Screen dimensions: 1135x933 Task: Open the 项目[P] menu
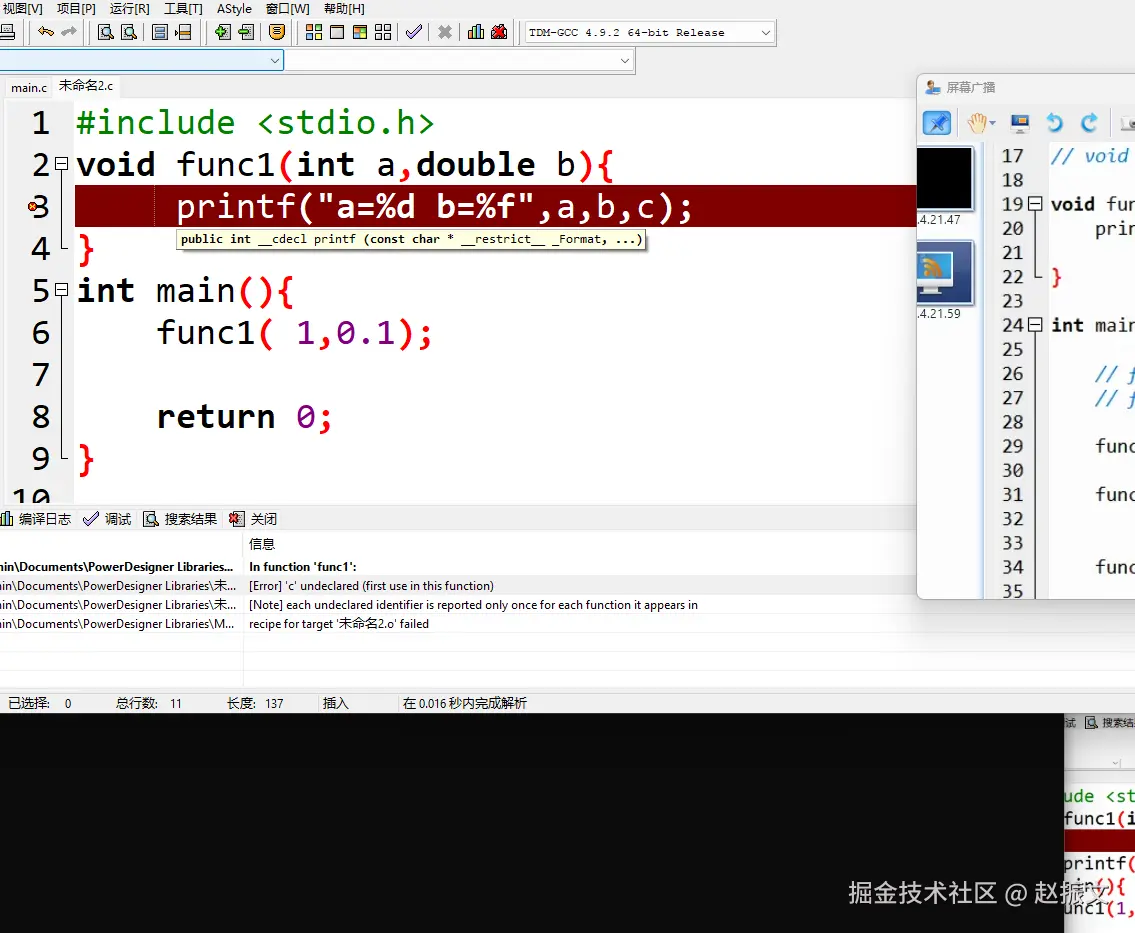click(x=76, y=9)
